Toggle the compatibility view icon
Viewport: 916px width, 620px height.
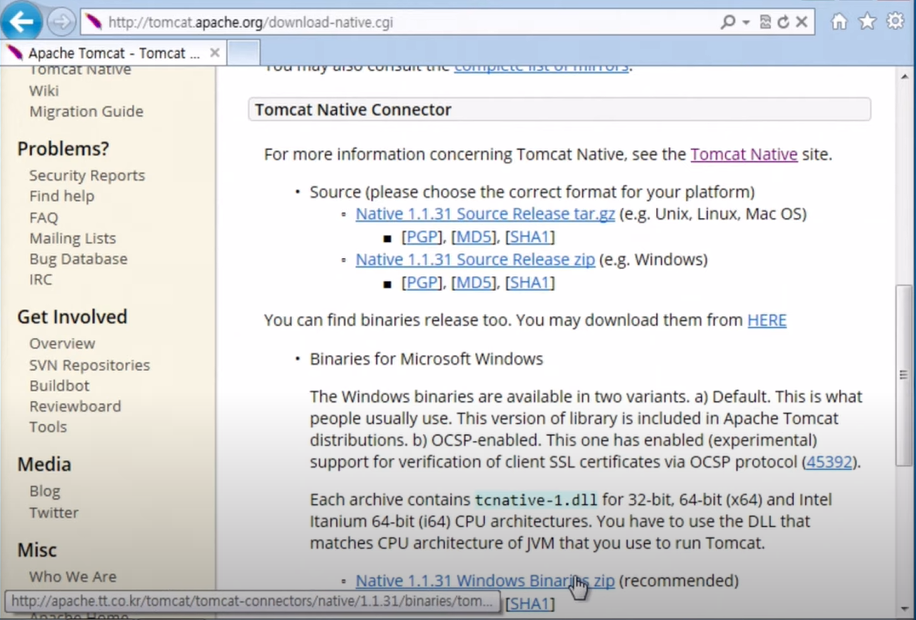point(765,22)
